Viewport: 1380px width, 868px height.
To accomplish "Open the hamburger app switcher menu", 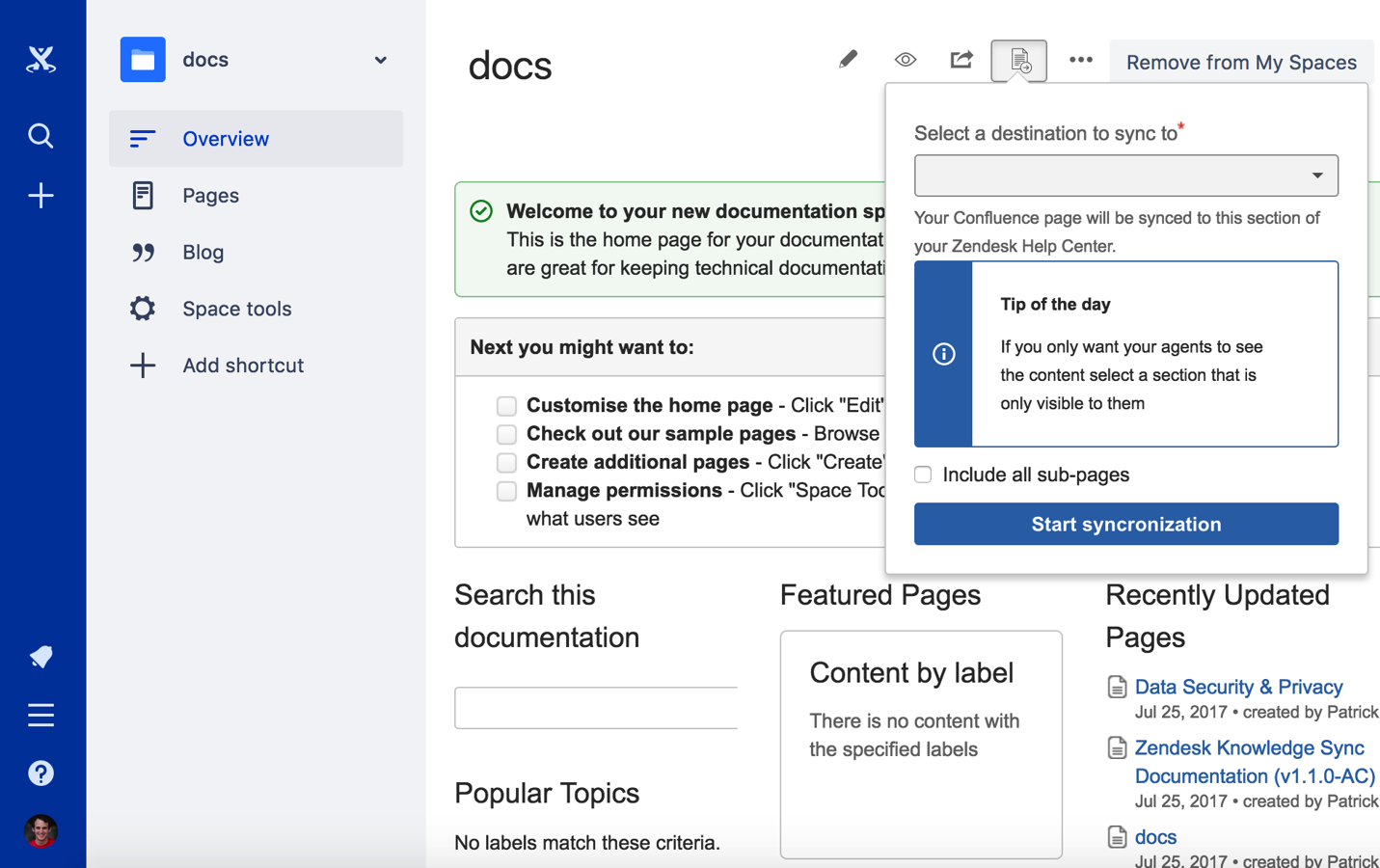I will (x=41, y=715).
